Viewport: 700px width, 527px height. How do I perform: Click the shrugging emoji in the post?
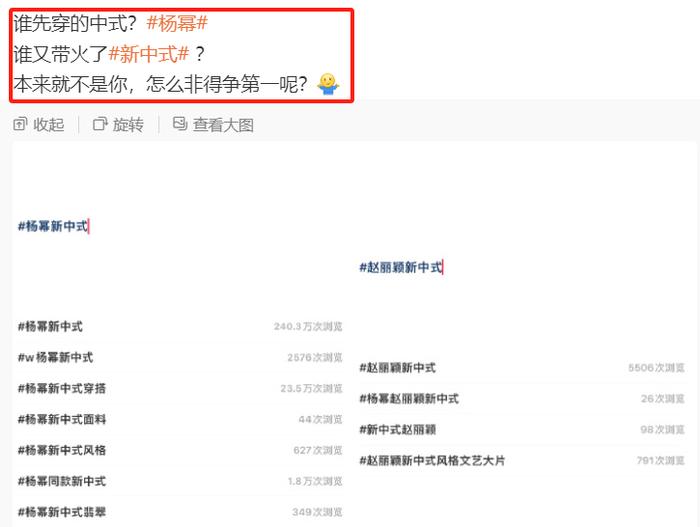tap(328, 84)
